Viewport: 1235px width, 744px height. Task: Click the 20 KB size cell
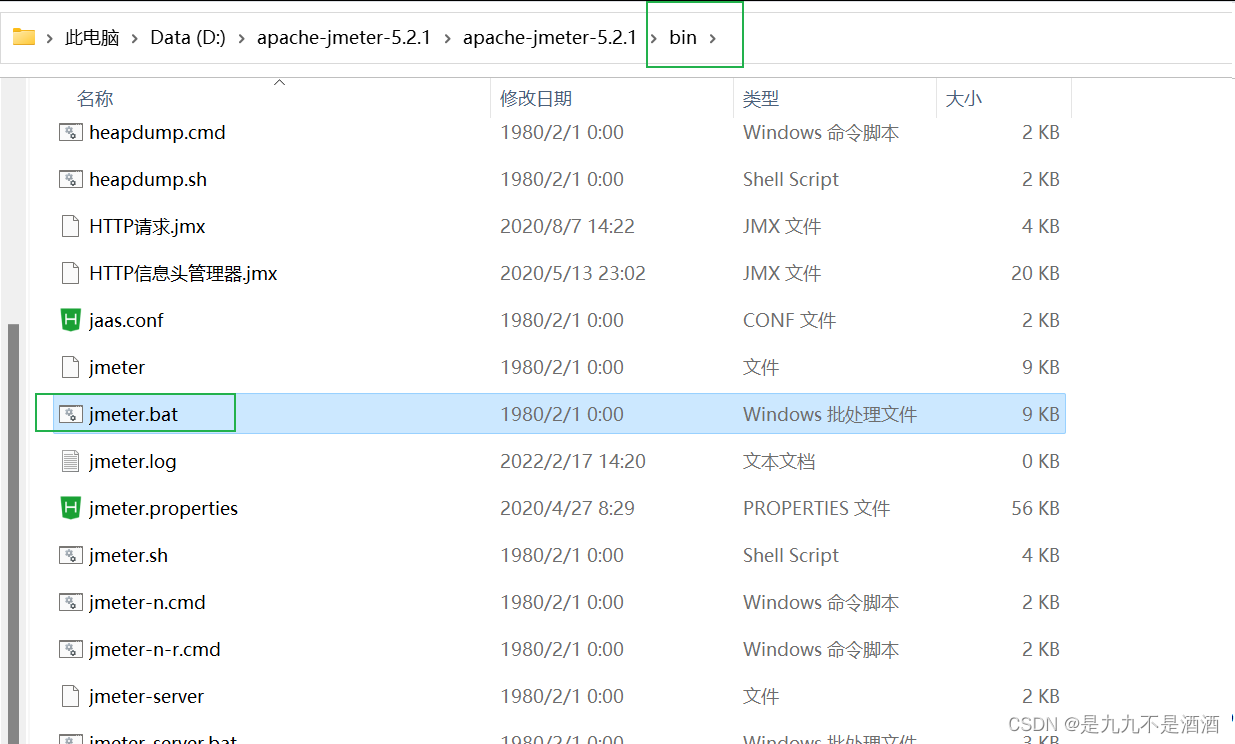(x=1035, y=273)
